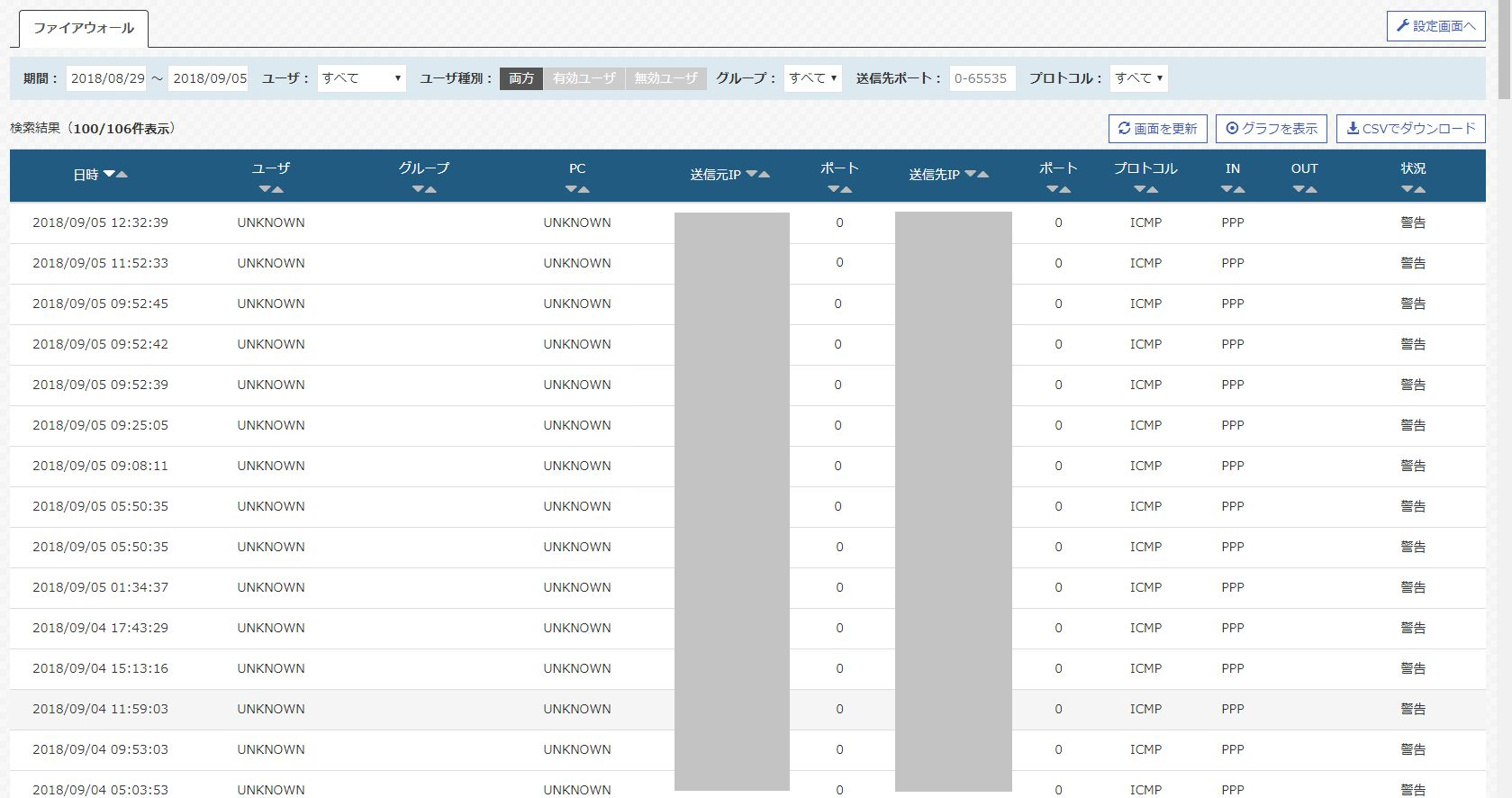Click the 送信先ポート input field
Image resolution: width=1512 pixels, height=798 pixels.
982,78
